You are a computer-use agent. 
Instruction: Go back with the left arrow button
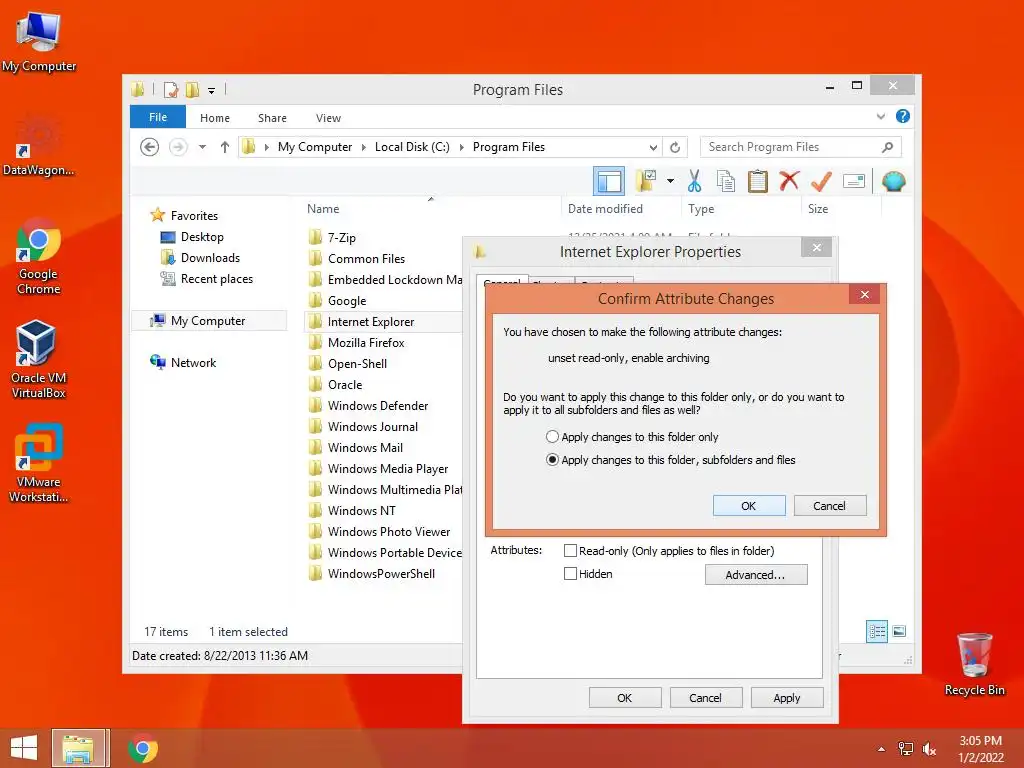click(150, 147)
